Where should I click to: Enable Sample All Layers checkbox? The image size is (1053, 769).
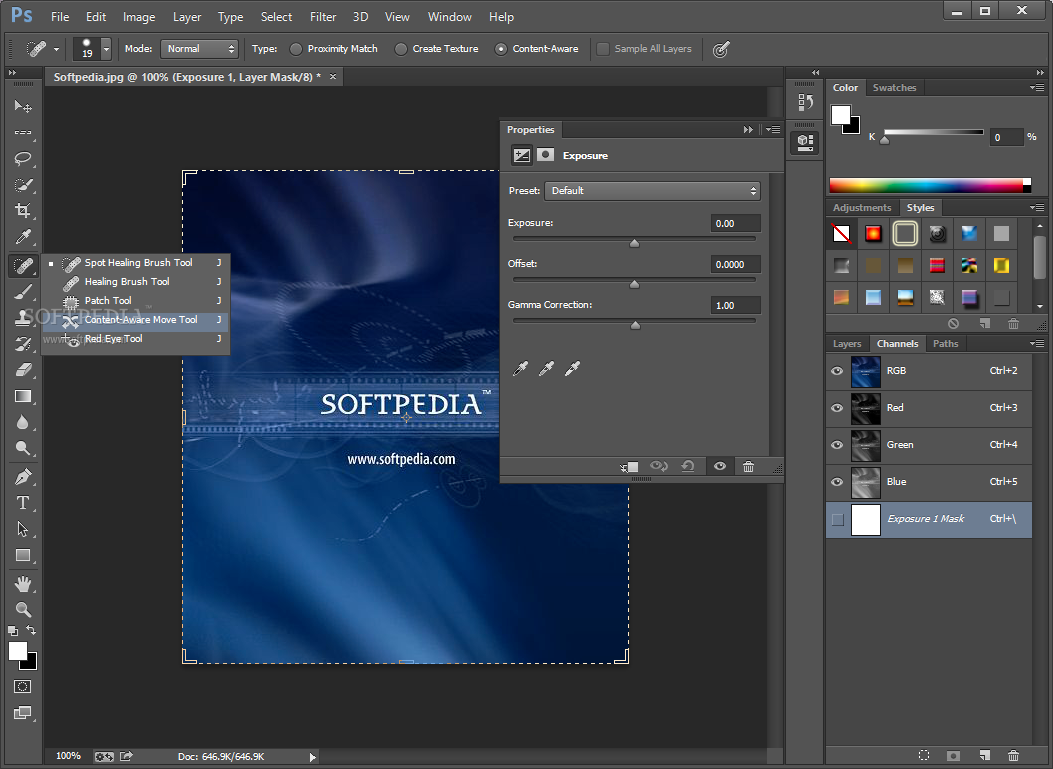click(x=603, y=49)
